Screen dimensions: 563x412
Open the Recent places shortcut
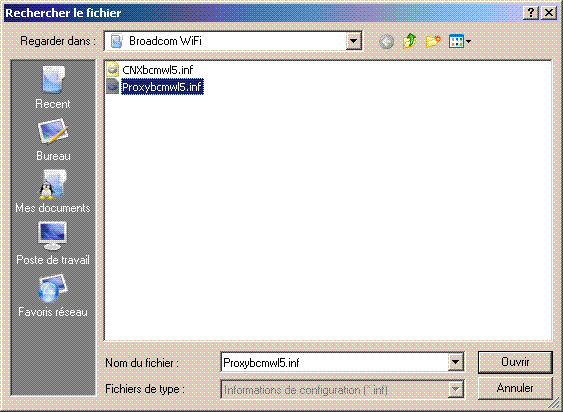[x=53, y=88]
